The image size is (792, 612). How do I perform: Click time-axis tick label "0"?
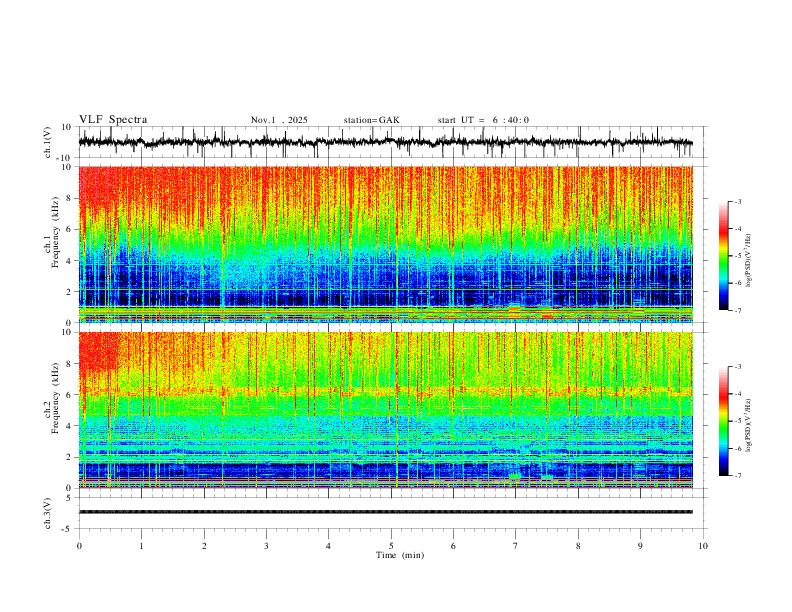79,546
